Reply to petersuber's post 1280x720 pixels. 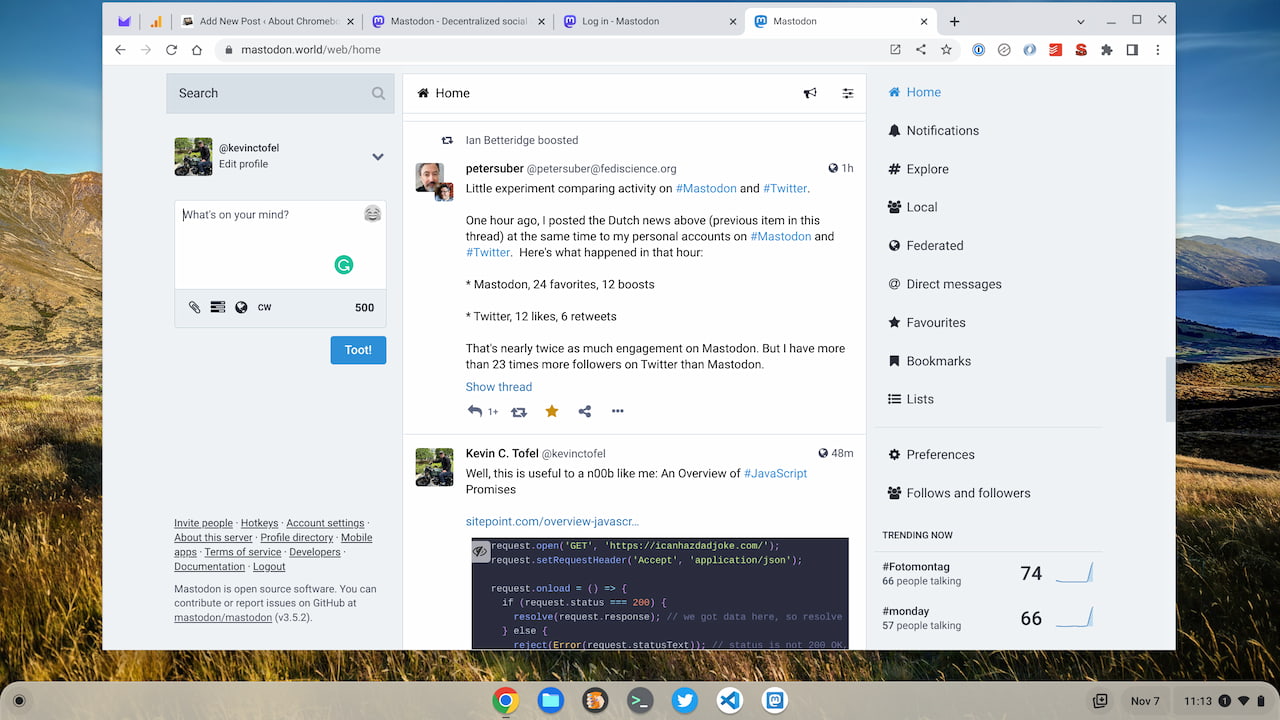coord(475,411)
